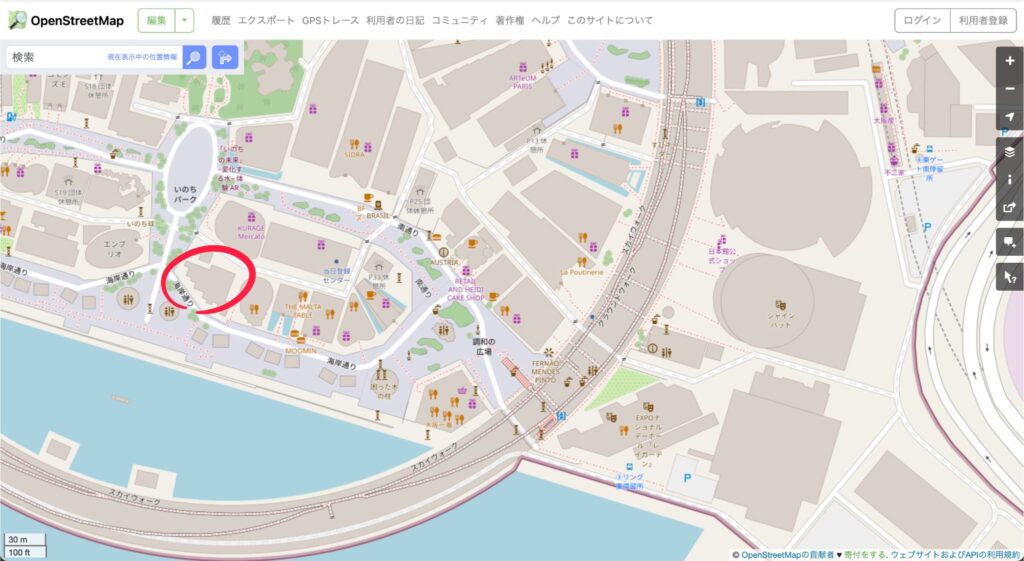Open the GPSトレース menu item
1024x561 pixels.
point(330,20)
